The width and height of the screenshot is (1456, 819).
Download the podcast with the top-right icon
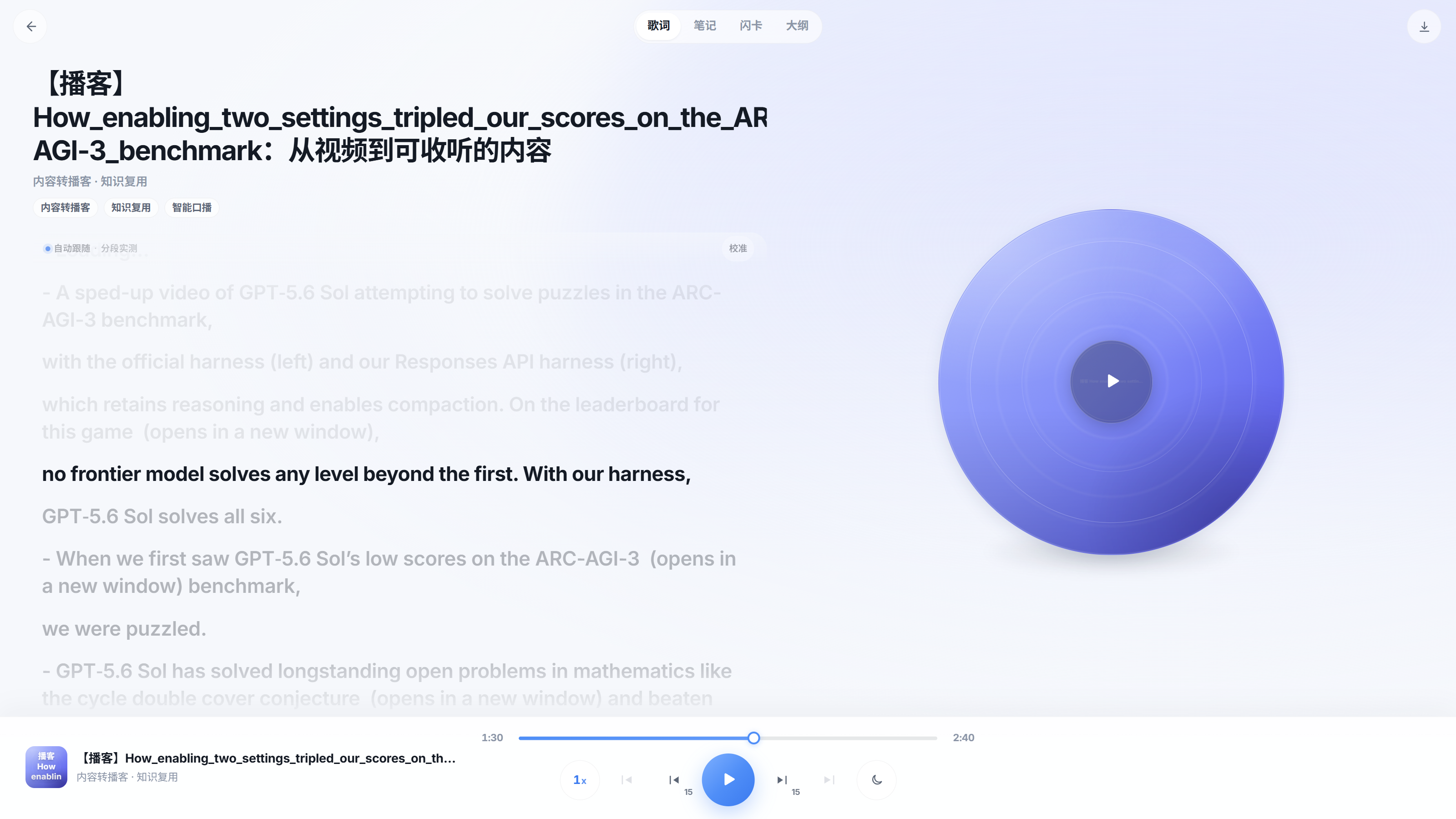1424,26
